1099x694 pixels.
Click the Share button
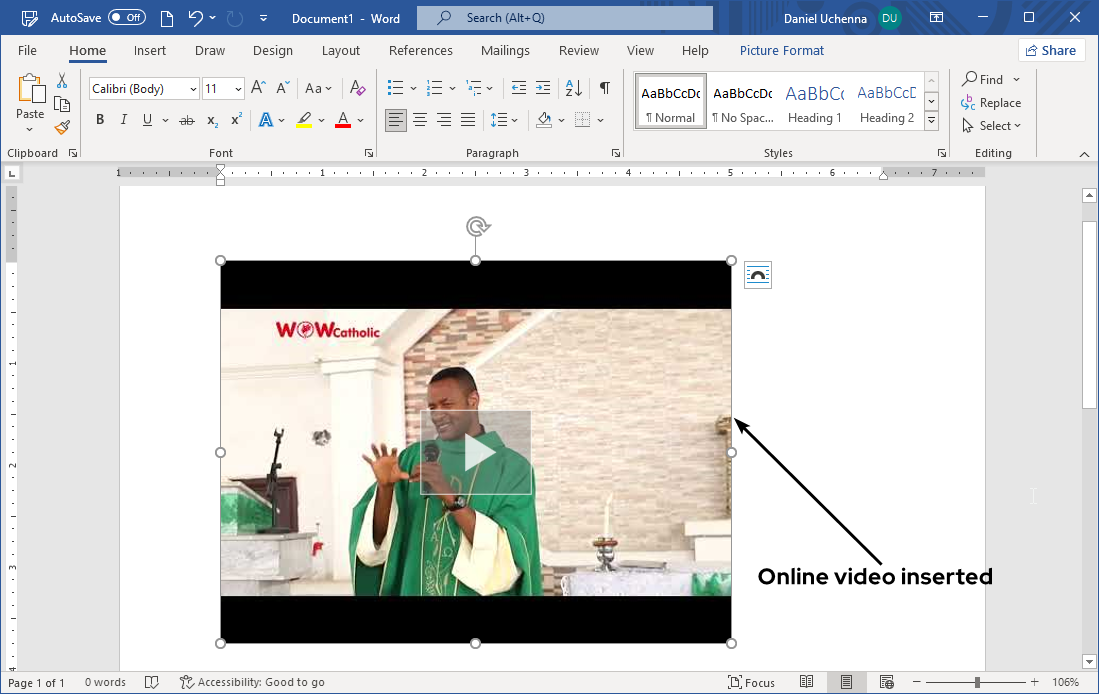coord(1051,50)
